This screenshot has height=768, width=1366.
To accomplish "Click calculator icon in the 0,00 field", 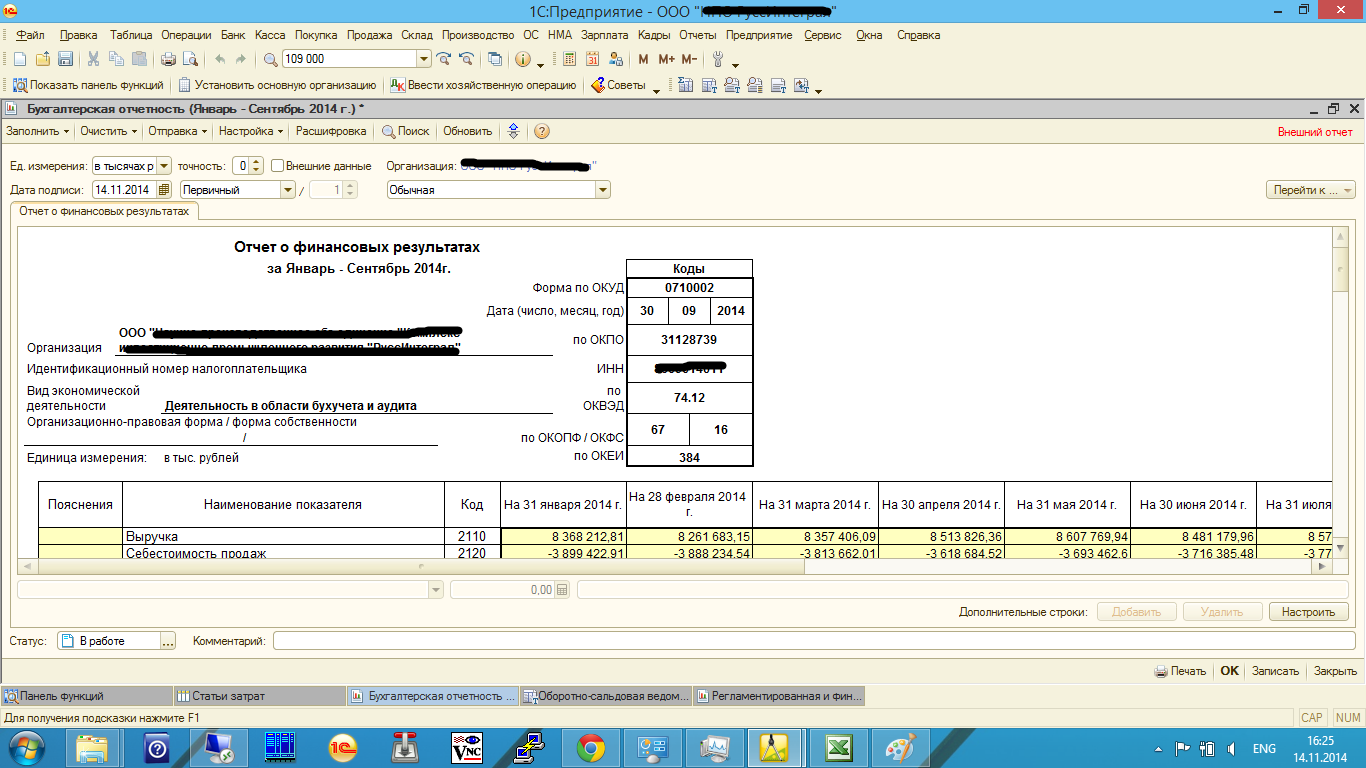I will pos(562,590).
